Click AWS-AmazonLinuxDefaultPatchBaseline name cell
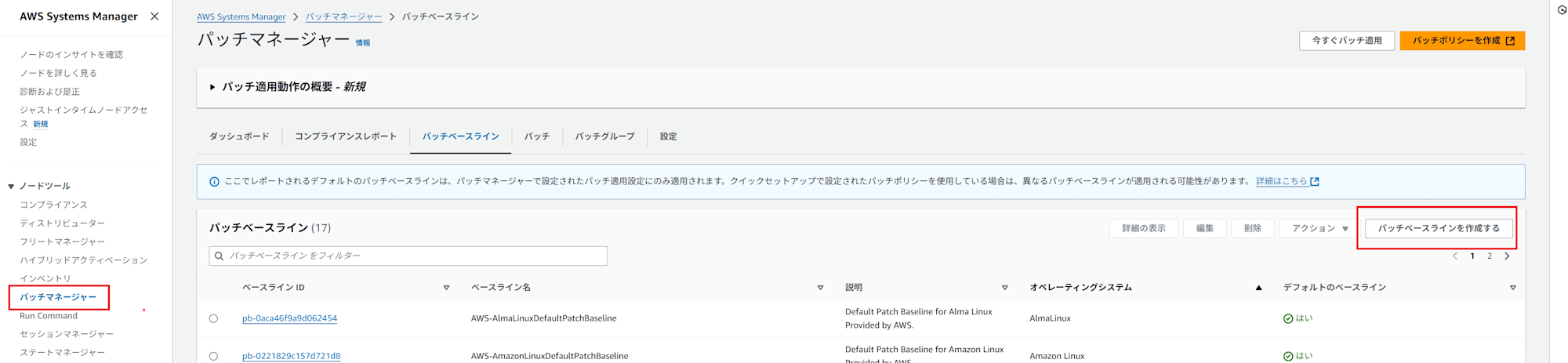Screen dimensions: 1568x363 (x=550, y=356)
